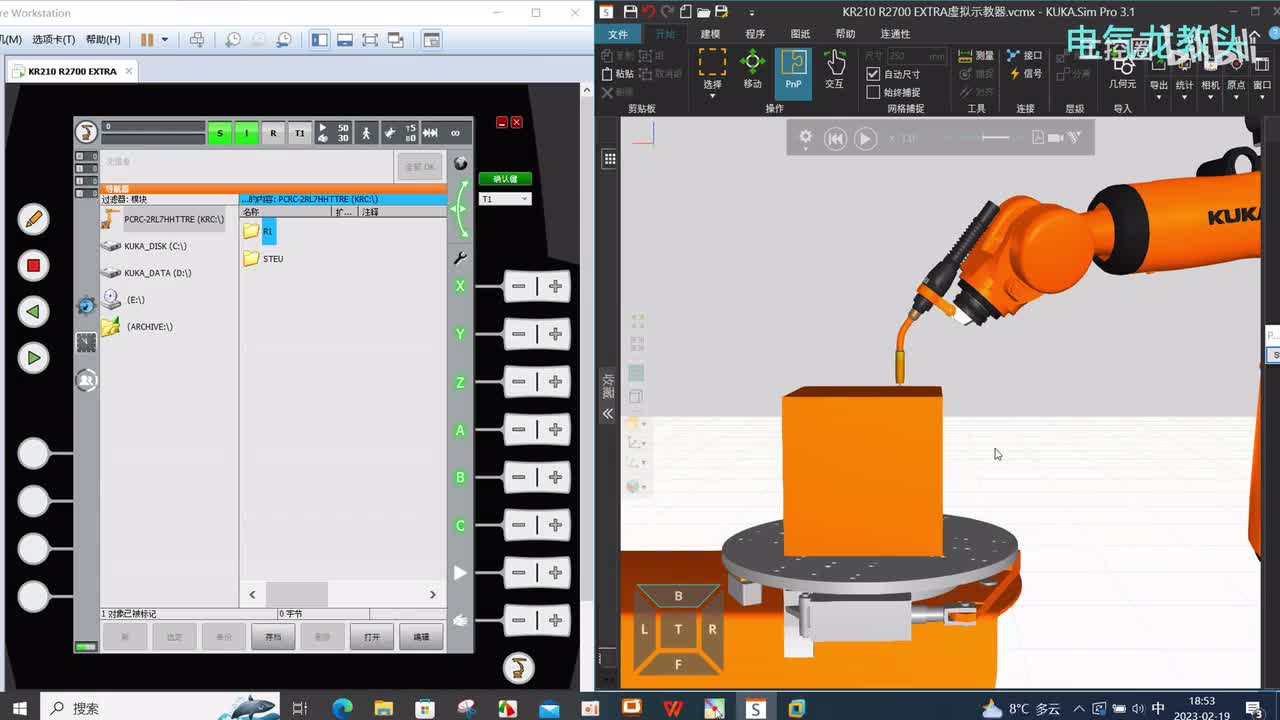Activate the 移动 (Move) tool
This screenshot has height=720, width=1280.
point(752,70)
